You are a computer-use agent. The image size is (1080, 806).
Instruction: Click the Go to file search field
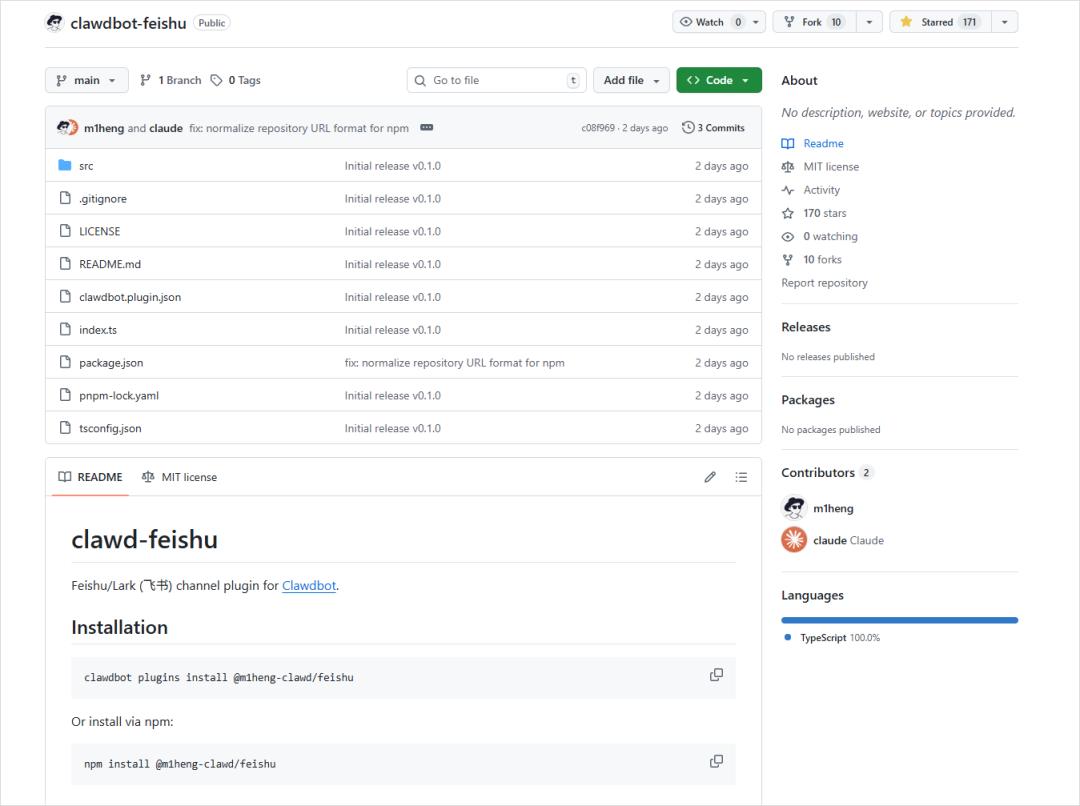click(496, 80)
